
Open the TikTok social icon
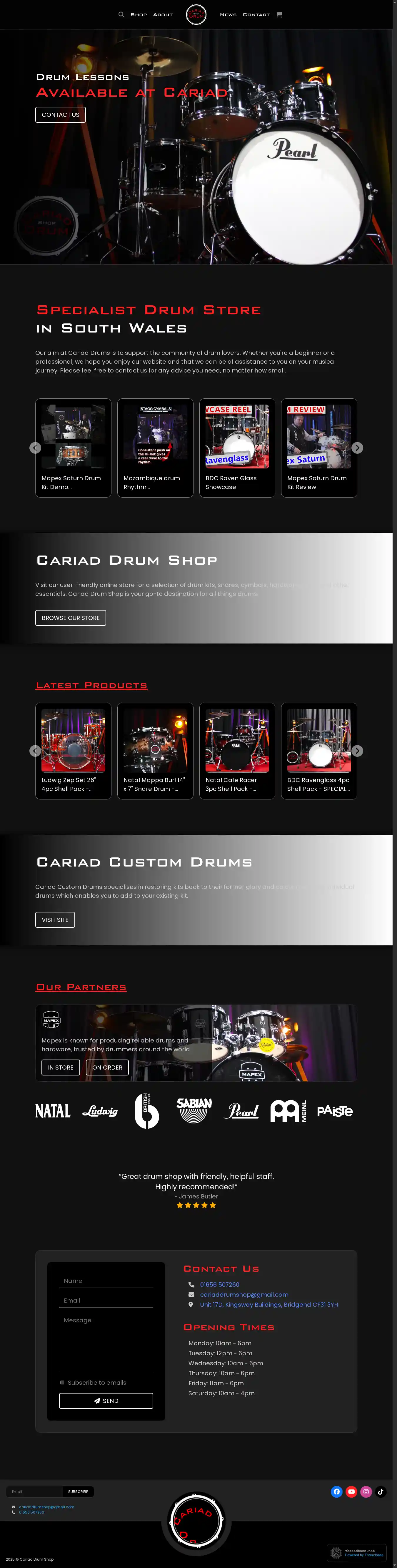click(x=381, y=1491)
